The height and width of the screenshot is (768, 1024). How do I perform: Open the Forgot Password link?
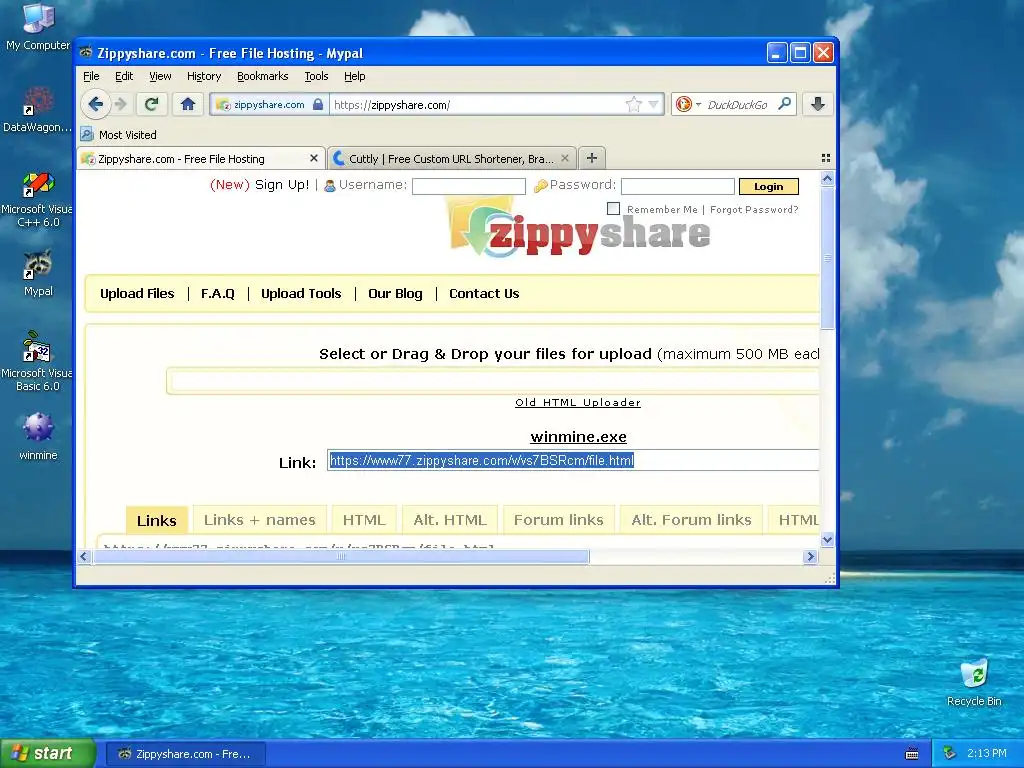click(x=754, y=210)
